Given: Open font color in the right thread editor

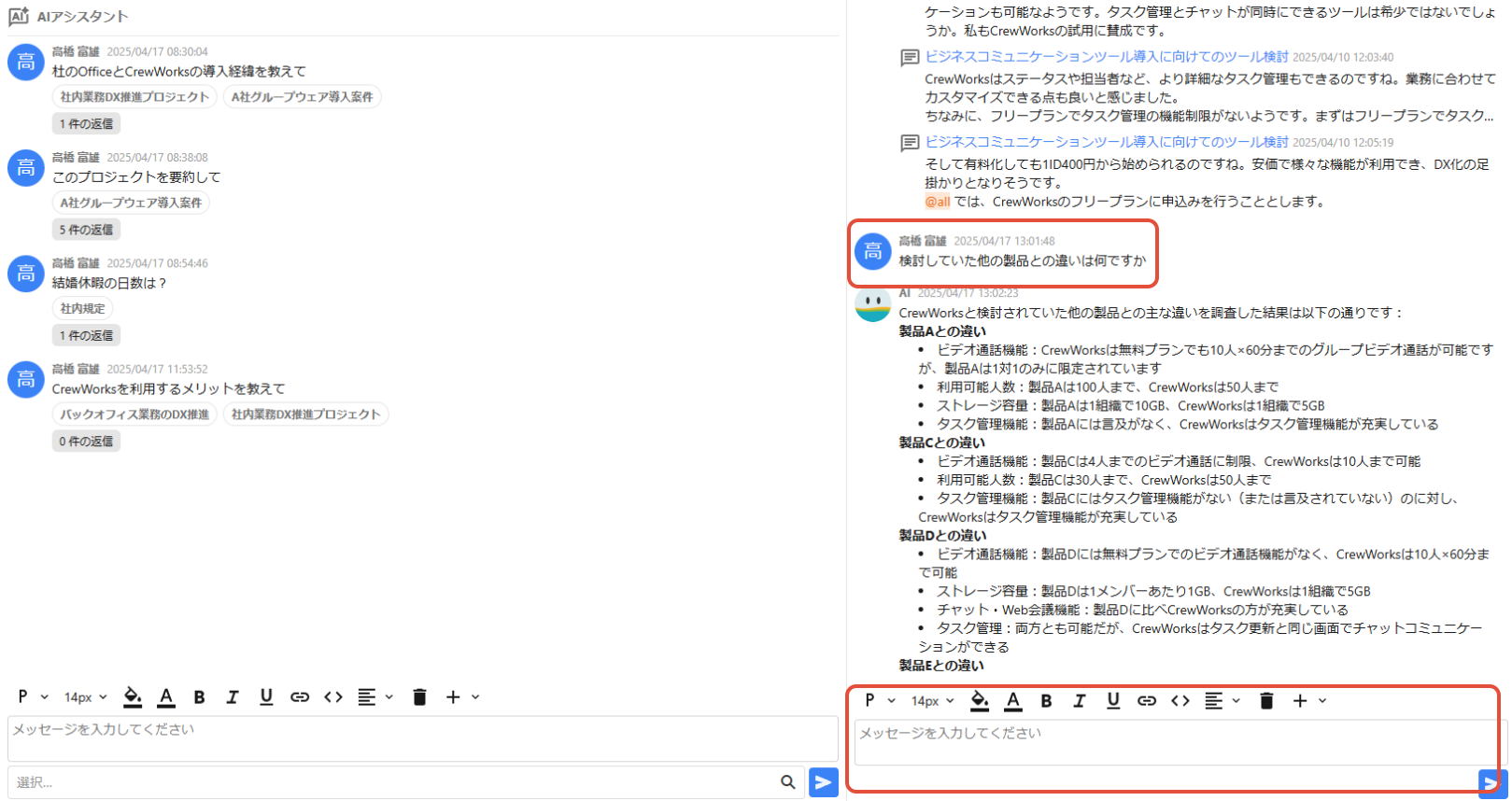Looking at the screenshot, I should 1013,701.
